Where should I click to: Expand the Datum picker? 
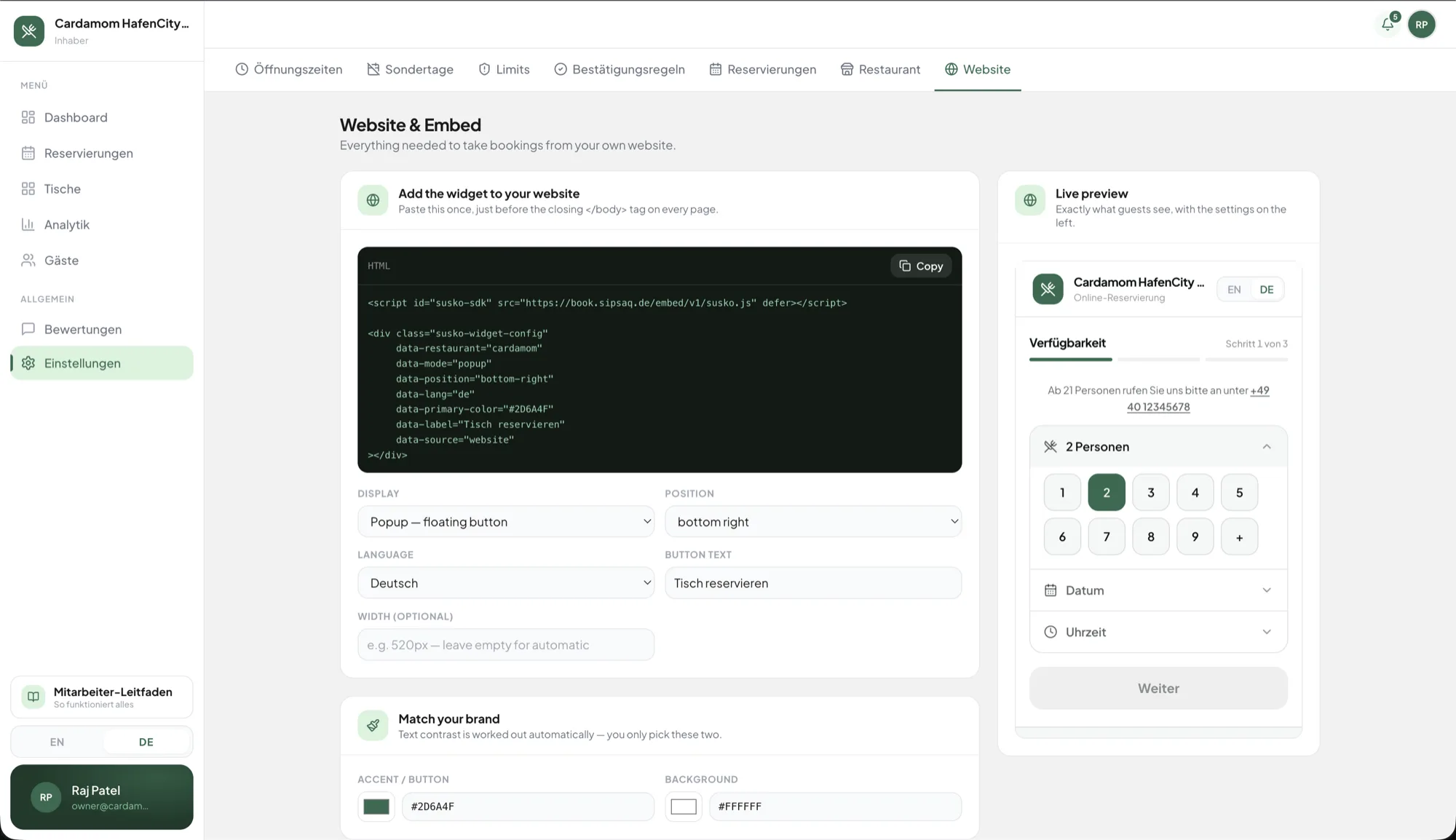pyautogui.click(x=1158, y=590)
